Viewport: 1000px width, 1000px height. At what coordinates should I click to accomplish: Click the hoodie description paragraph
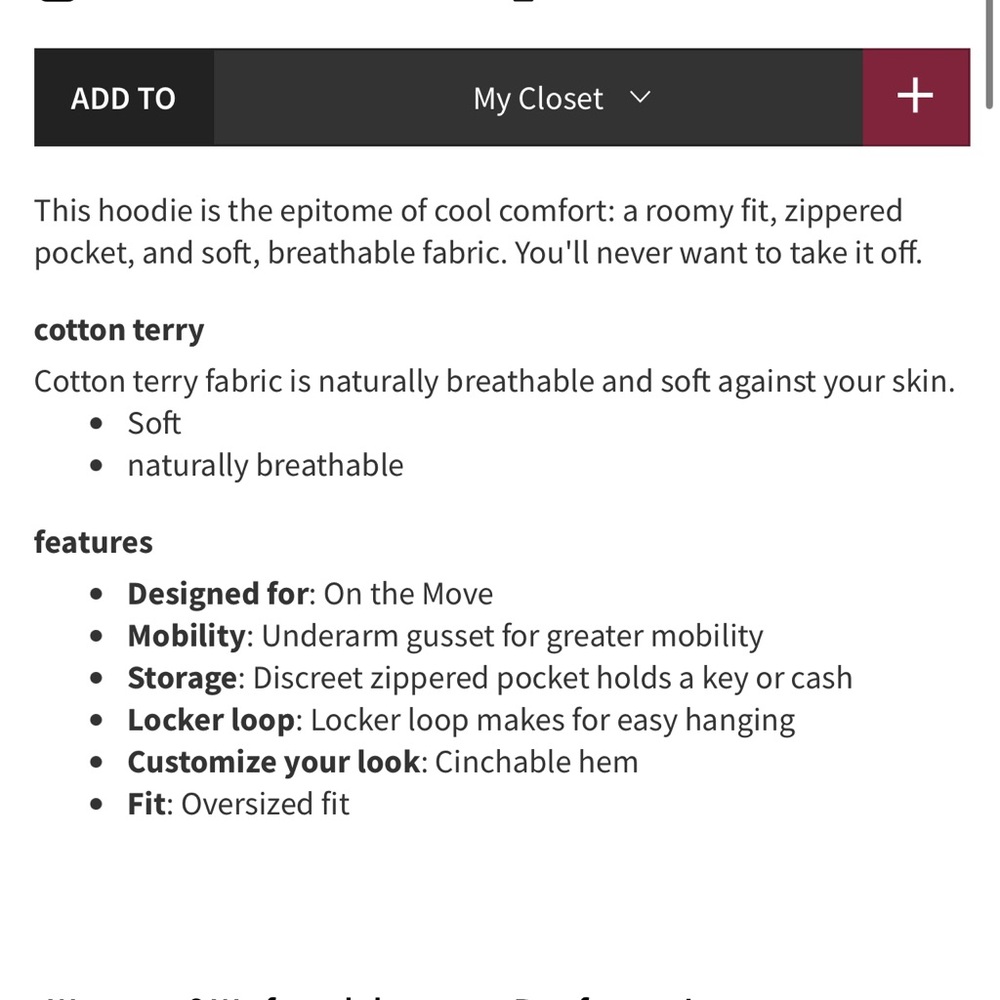[x=478, y=232]
